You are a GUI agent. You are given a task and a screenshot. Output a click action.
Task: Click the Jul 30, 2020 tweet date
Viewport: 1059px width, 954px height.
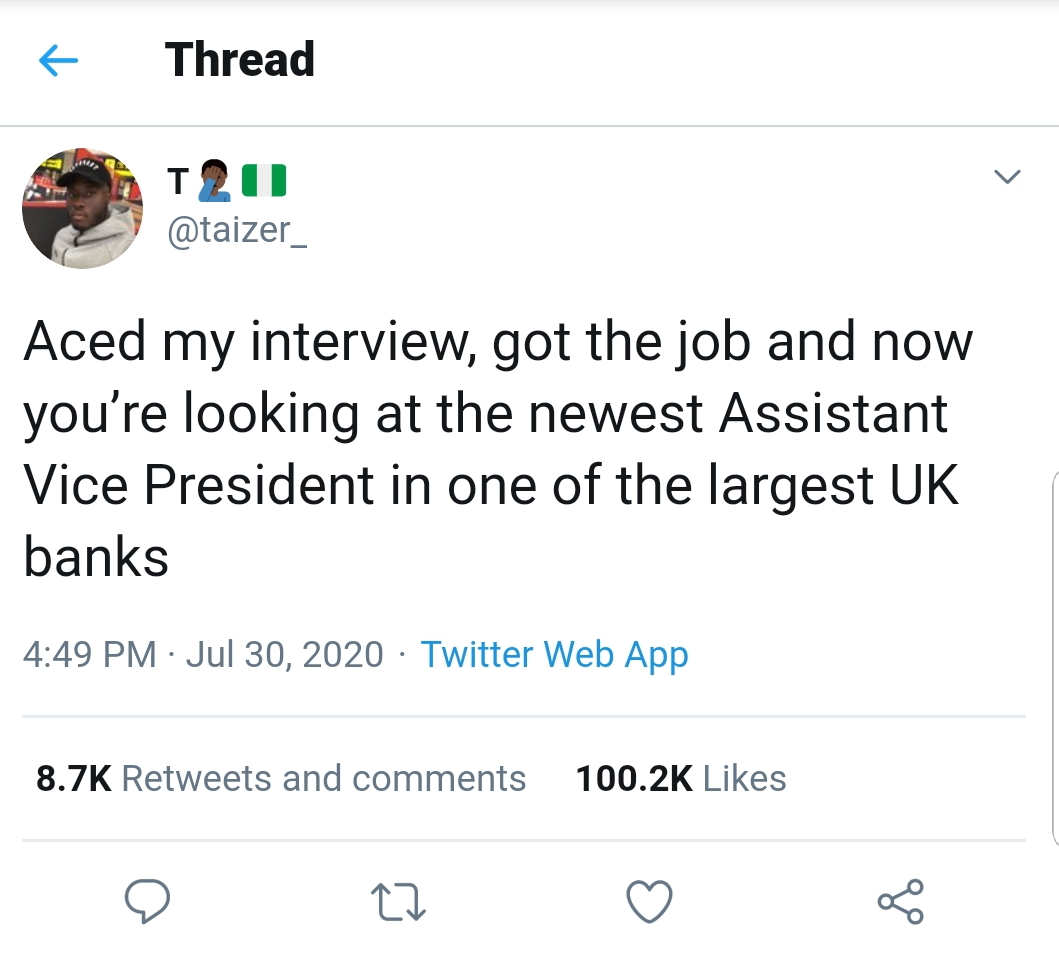click(x=285, y=654)
